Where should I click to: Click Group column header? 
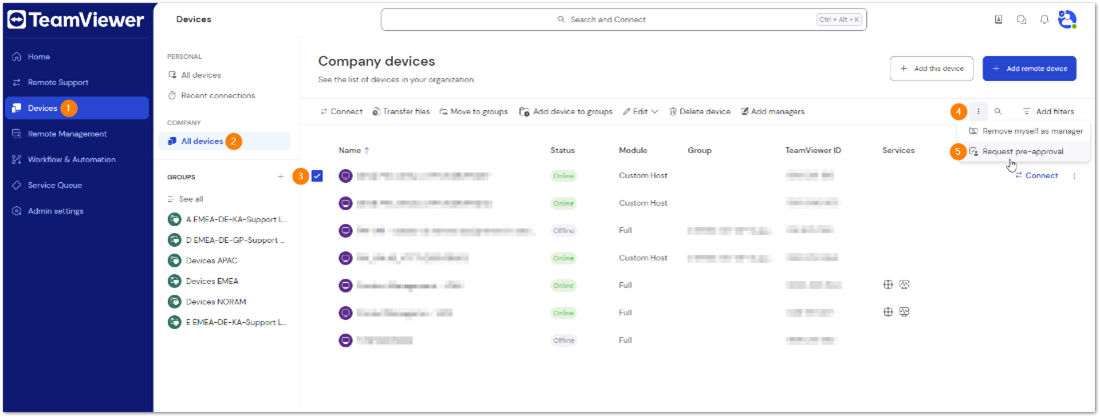click(699, 150)
